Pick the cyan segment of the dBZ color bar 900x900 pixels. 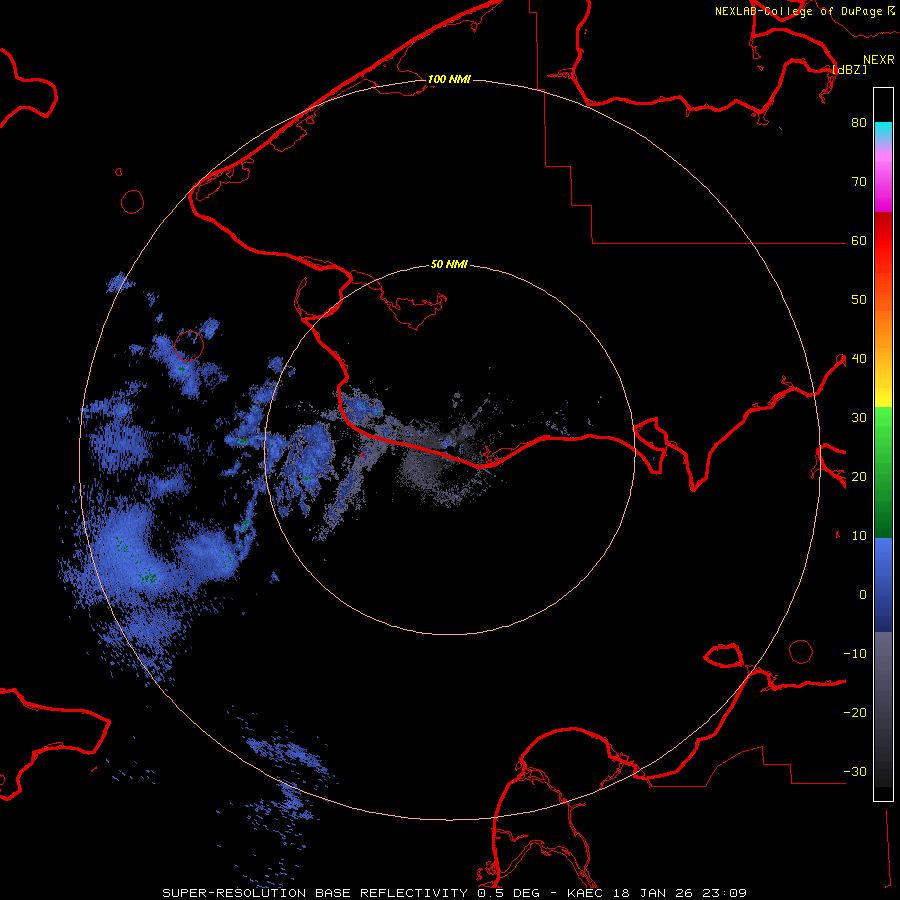(x=883, y=129)
